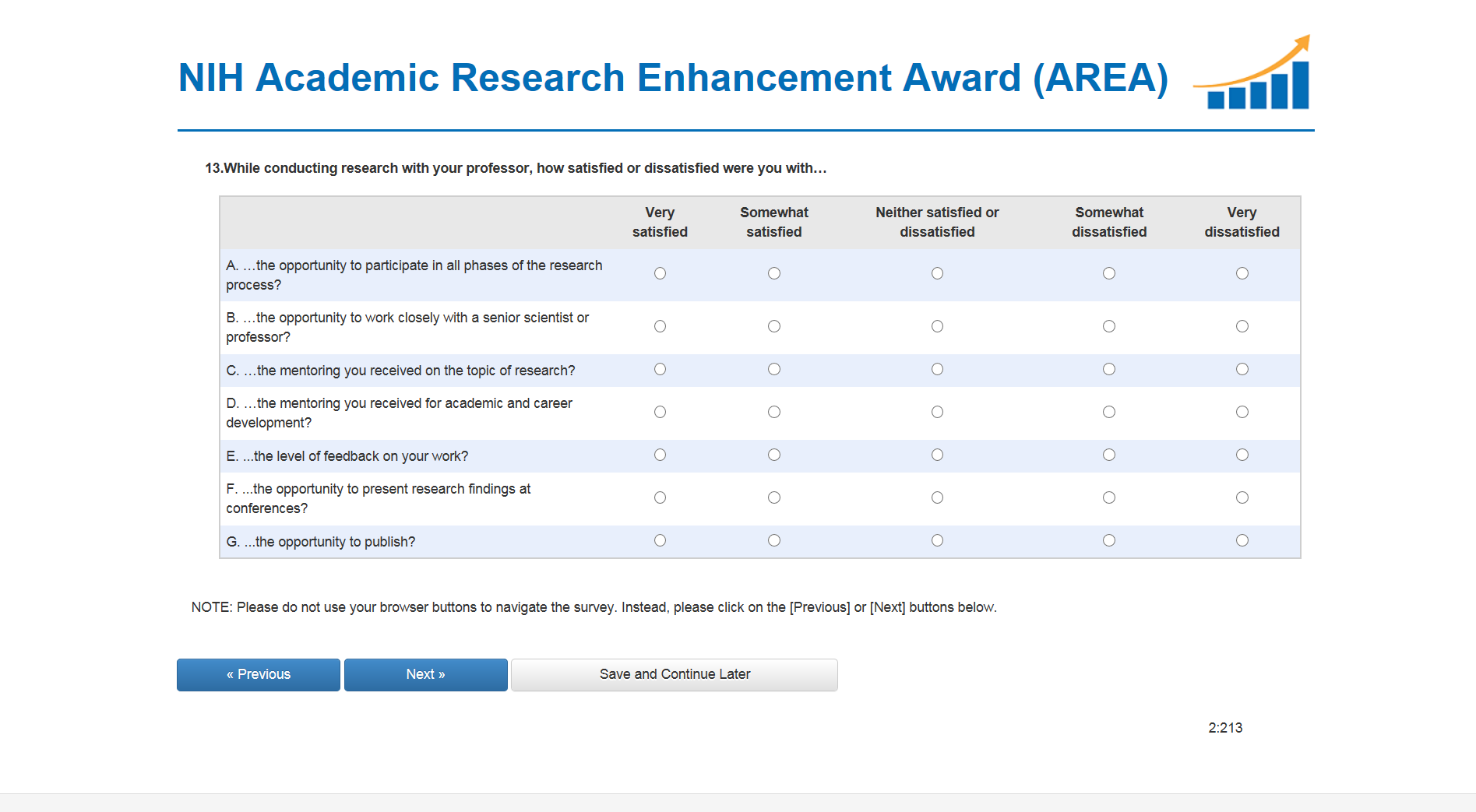The height and width of the screenshot is (812, 1476).
Task: Select Very dissatisfied for row B
Action: tap(1242, 326)
